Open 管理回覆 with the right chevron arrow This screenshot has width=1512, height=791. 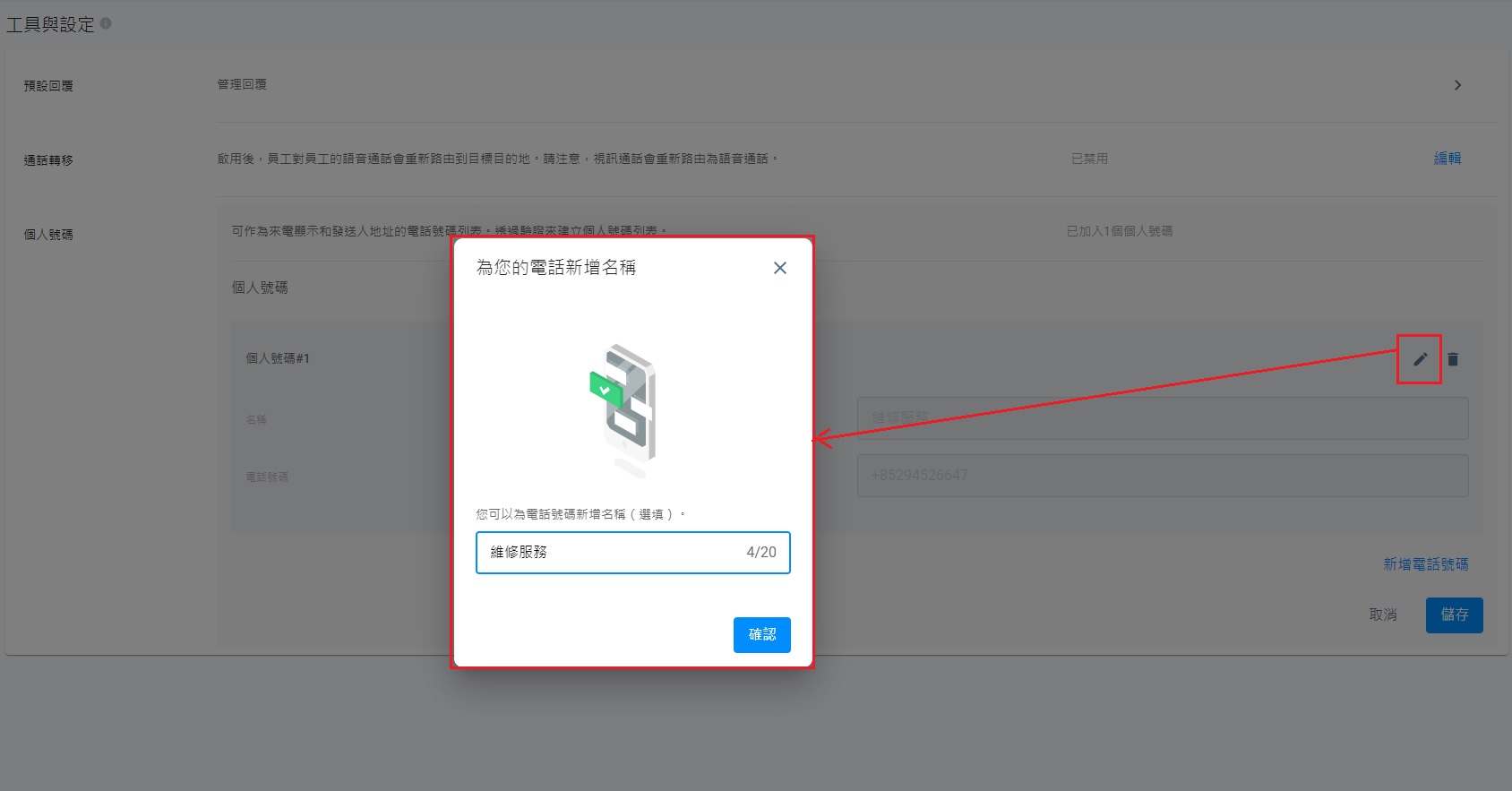click(1457, 85)
